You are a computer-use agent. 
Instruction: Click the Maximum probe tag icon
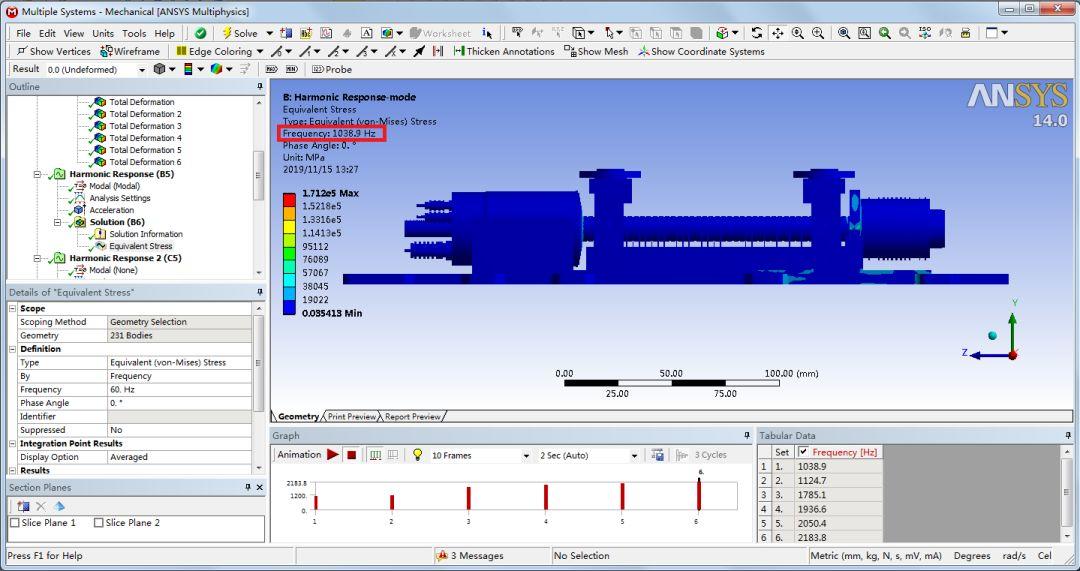click(x=271, y=69)
